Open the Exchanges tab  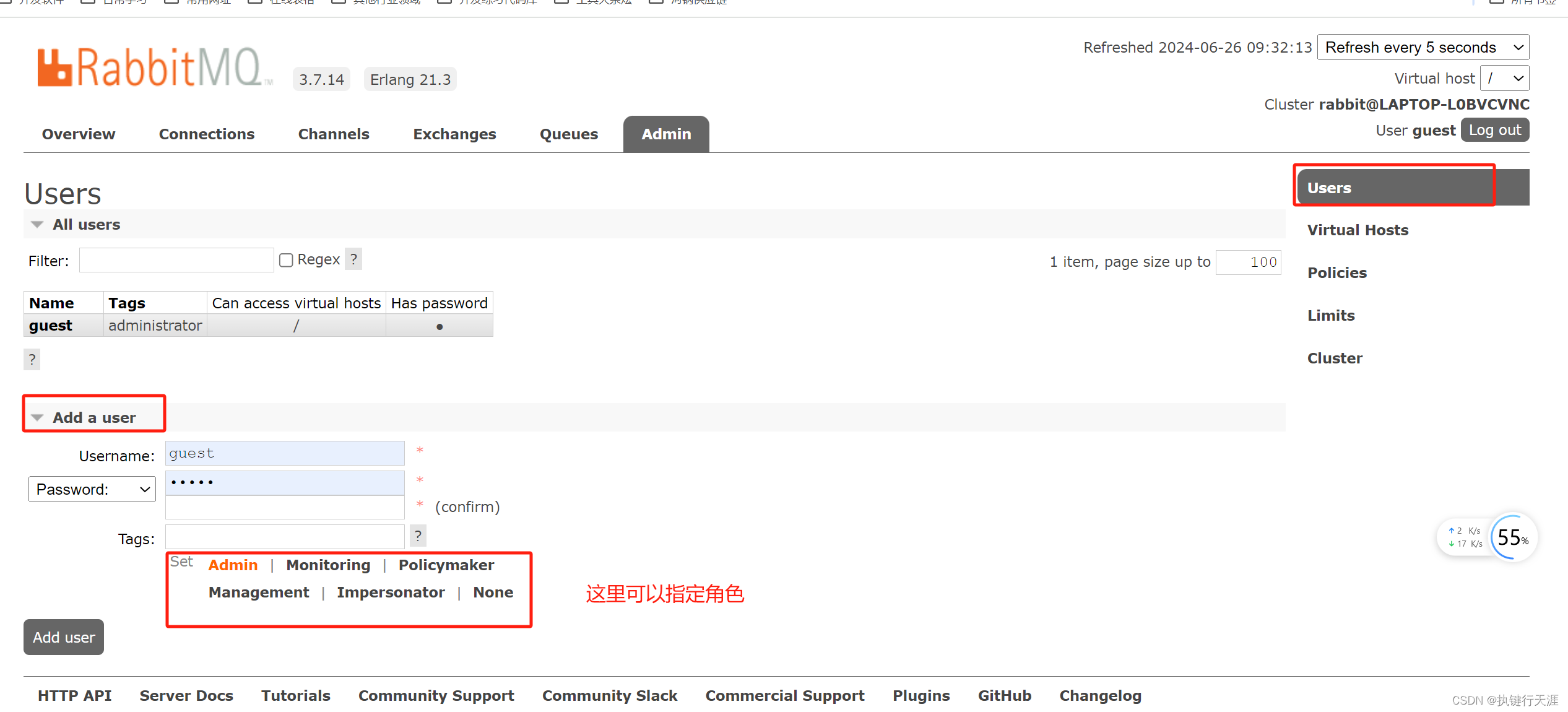(x=454, y=134)
